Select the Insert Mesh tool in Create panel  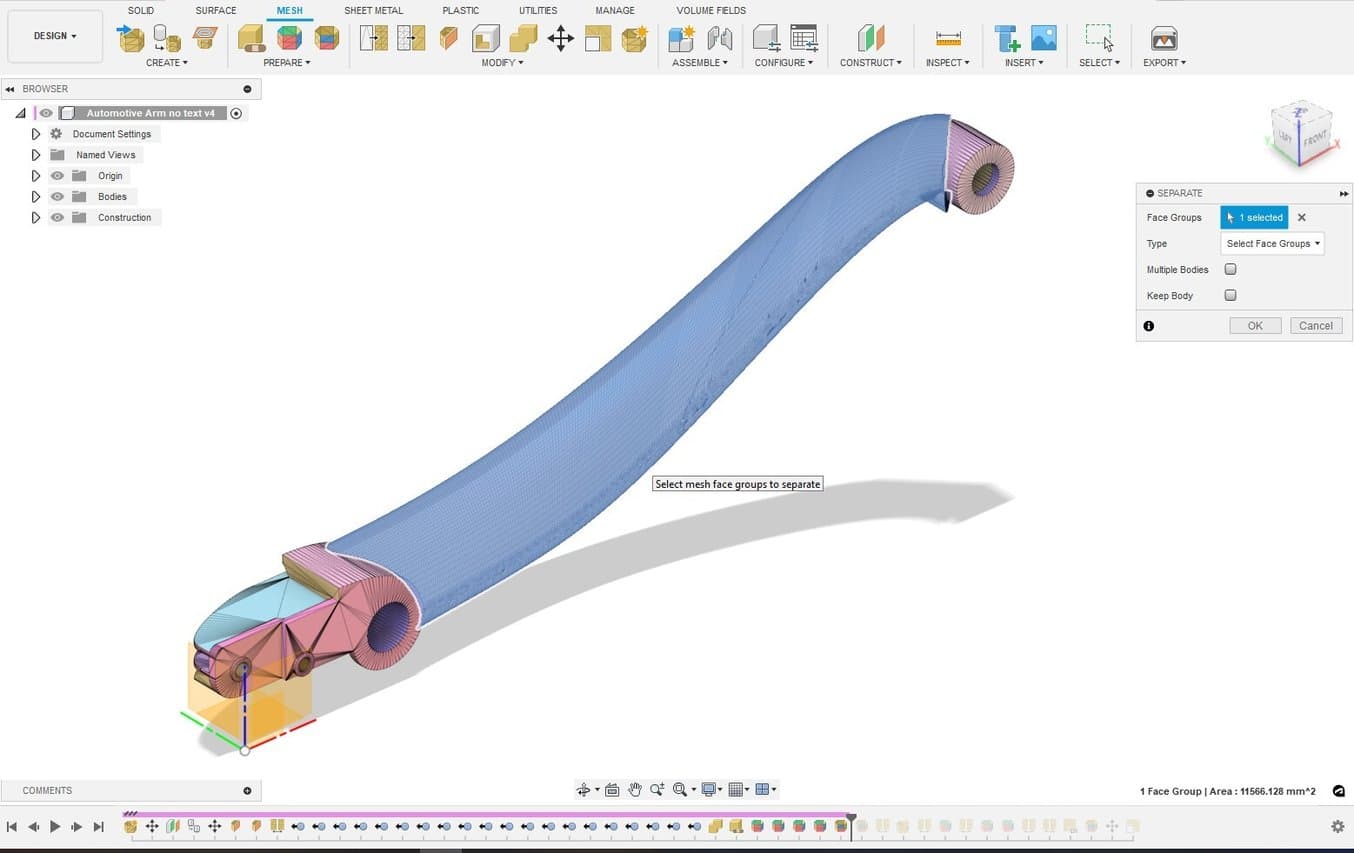[131, 38]
